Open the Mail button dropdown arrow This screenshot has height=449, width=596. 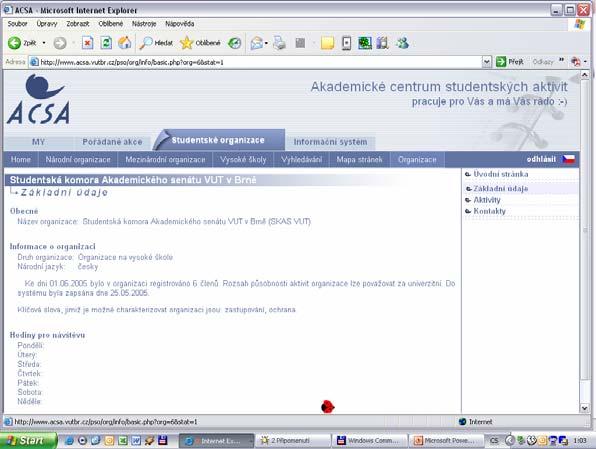click(266, 43)
